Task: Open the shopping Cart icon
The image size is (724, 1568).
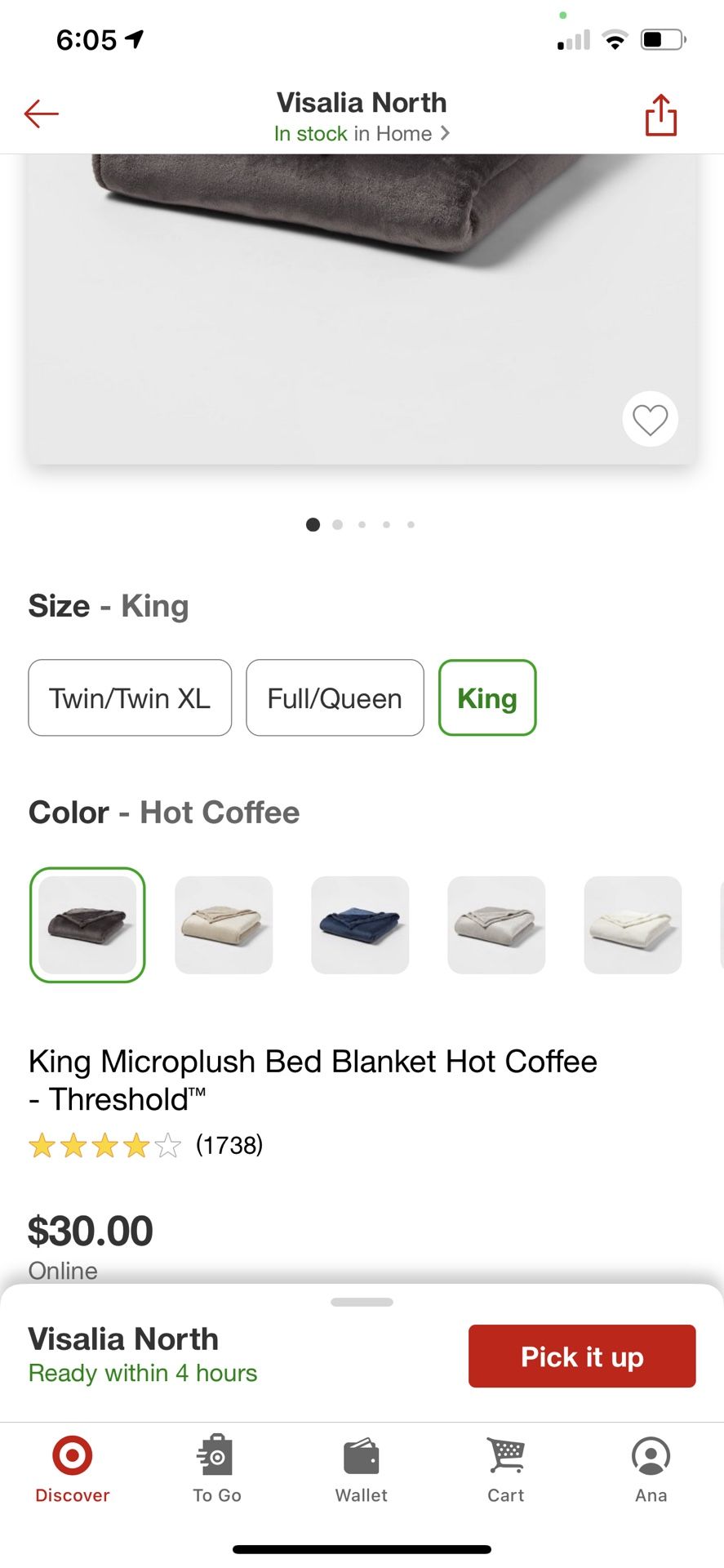Action: pyautogui.click(x=506, y=1468)
